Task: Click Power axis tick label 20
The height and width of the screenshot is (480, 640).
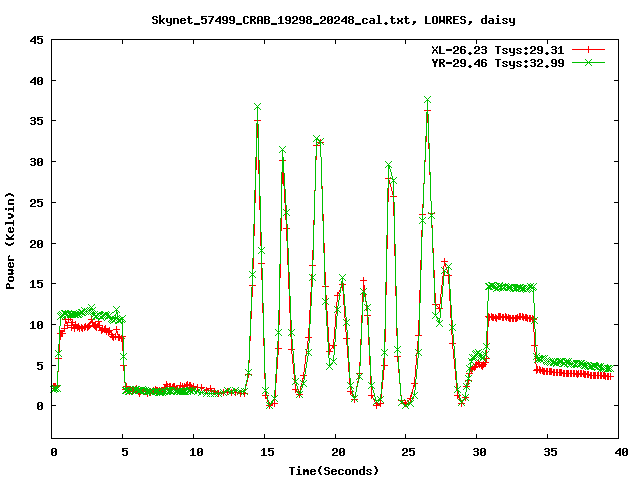Action: pyautogui.click(x=36, y=243)
